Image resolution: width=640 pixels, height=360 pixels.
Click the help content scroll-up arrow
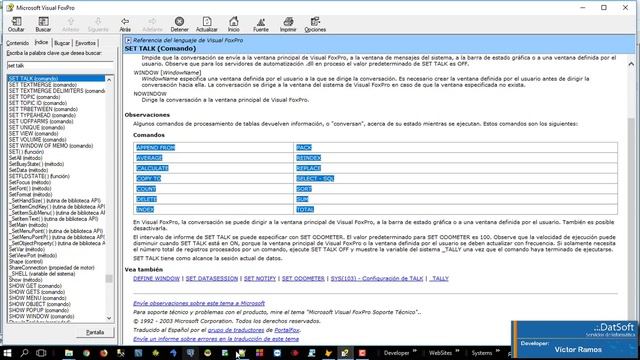pos(631,64)
